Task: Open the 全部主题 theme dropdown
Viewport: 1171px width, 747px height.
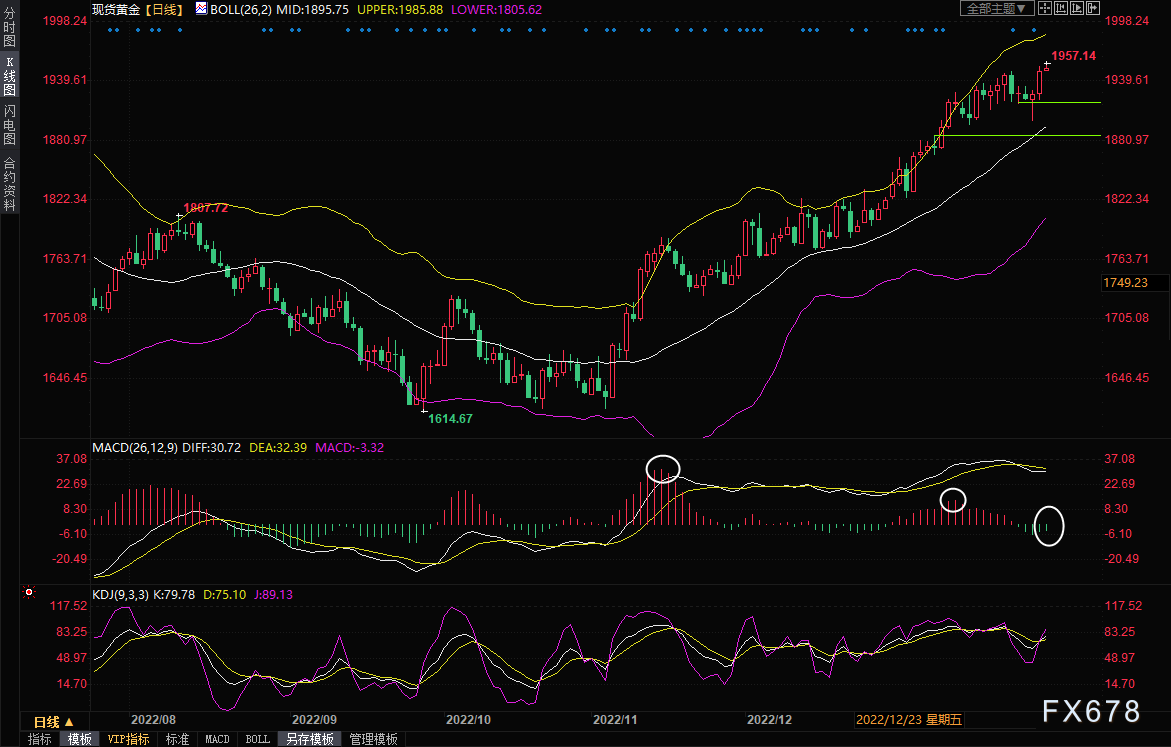Action: pyautogui.click(x=993, y=8)
